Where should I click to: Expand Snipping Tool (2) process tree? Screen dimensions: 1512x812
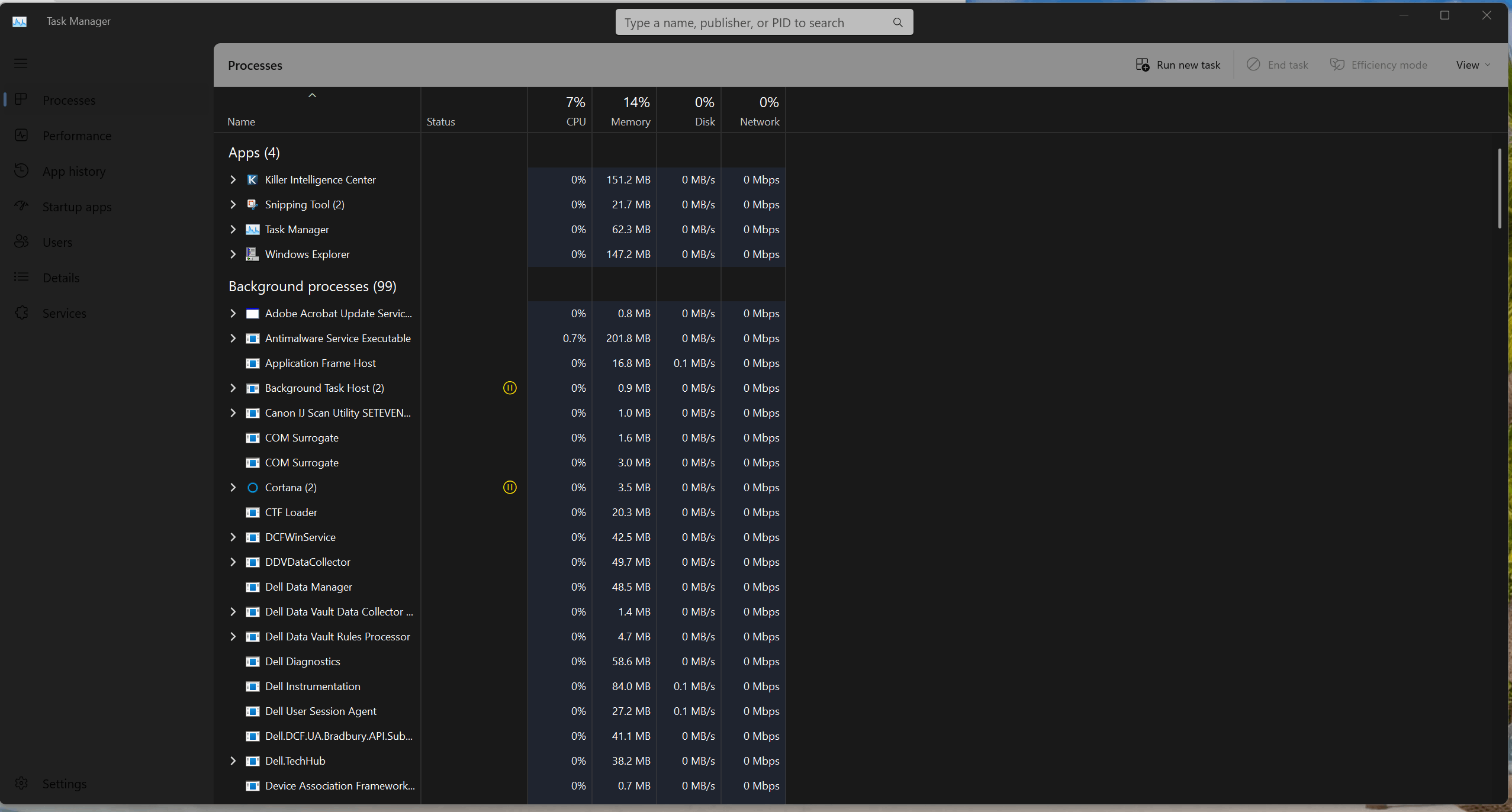click(x=233, y=204)
